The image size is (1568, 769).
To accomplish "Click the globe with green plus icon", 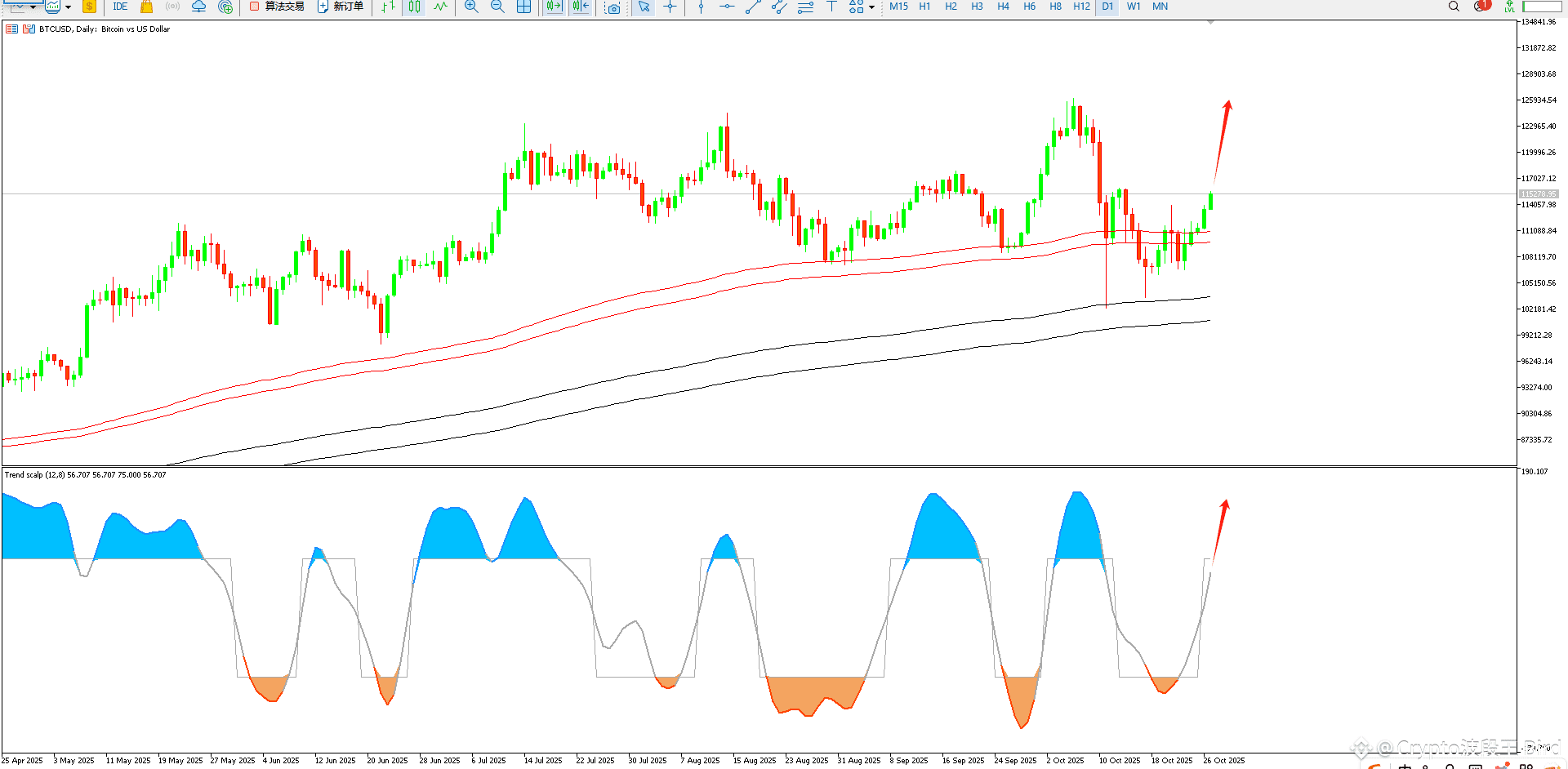I will pos(225,7).
